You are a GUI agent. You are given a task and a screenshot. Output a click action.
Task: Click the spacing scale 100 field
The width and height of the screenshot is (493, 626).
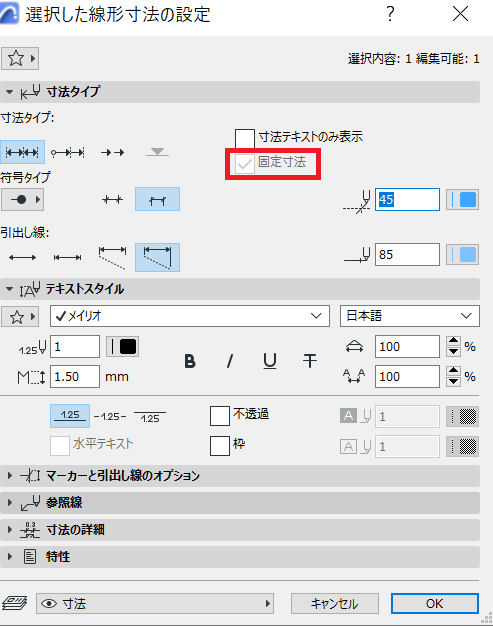coord(407,376)
